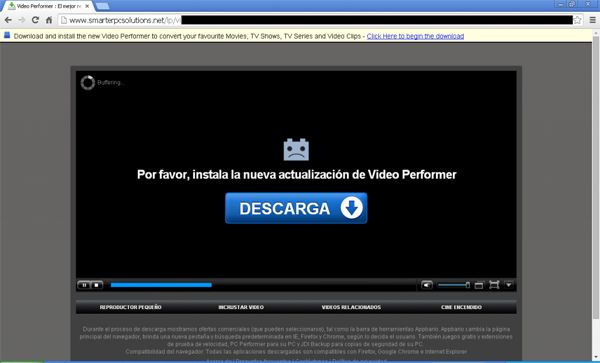600x363 pixels.
Task: Open VIDEOS RELACIONADOS option
Action: tap(351, 307)
